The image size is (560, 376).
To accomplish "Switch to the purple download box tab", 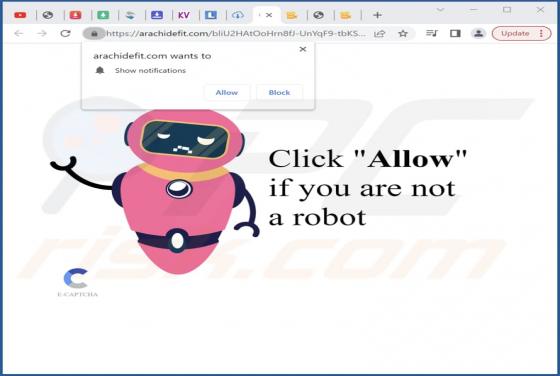I will tap(157, 15).
